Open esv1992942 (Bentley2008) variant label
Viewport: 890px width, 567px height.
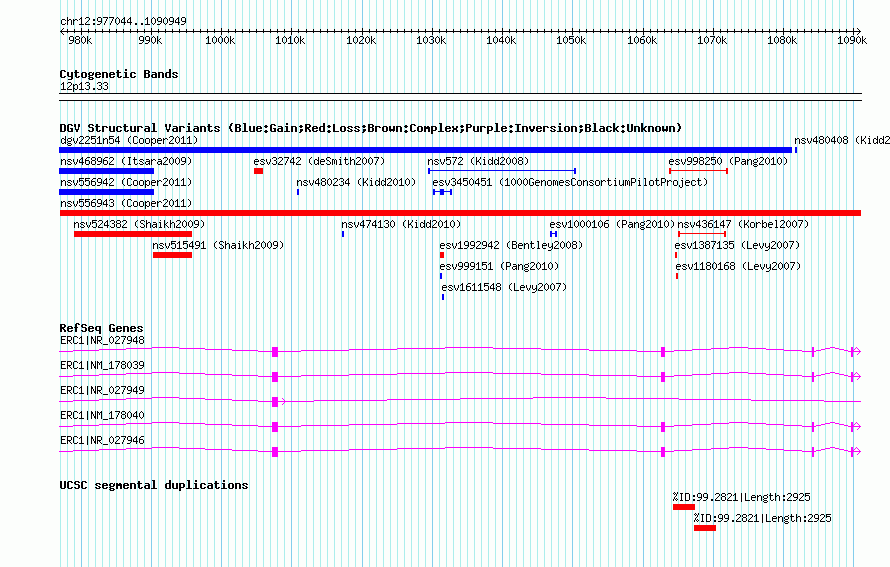tap(511, 245)
